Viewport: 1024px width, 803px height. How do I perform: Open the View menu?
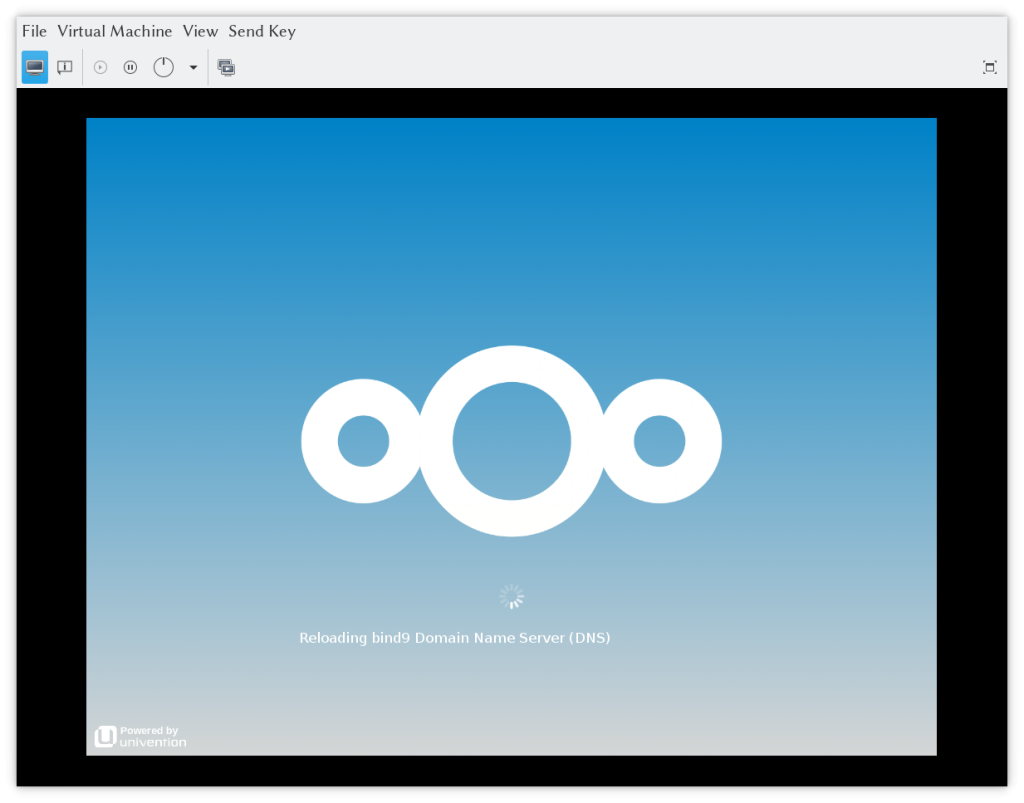click(x=200, y=31)
